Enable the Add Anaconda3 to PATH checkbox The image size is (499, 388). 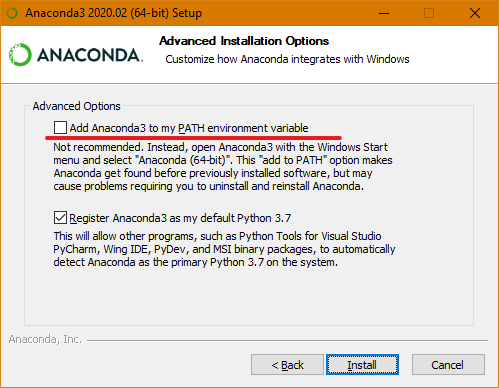pyautogui.click(x=60, y=128)
